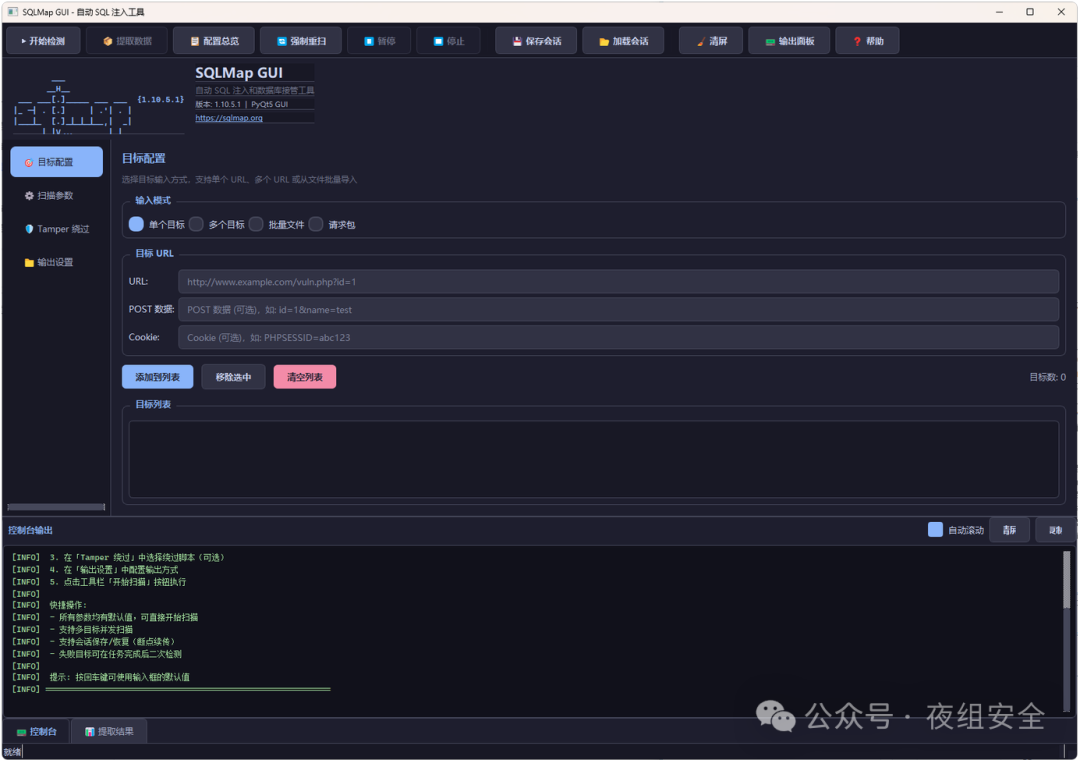This screenshot has width=1080, height=760.
Task: Click console line 5. 点击工具栏
Action: pyautogui.click(x=117, y=582)
